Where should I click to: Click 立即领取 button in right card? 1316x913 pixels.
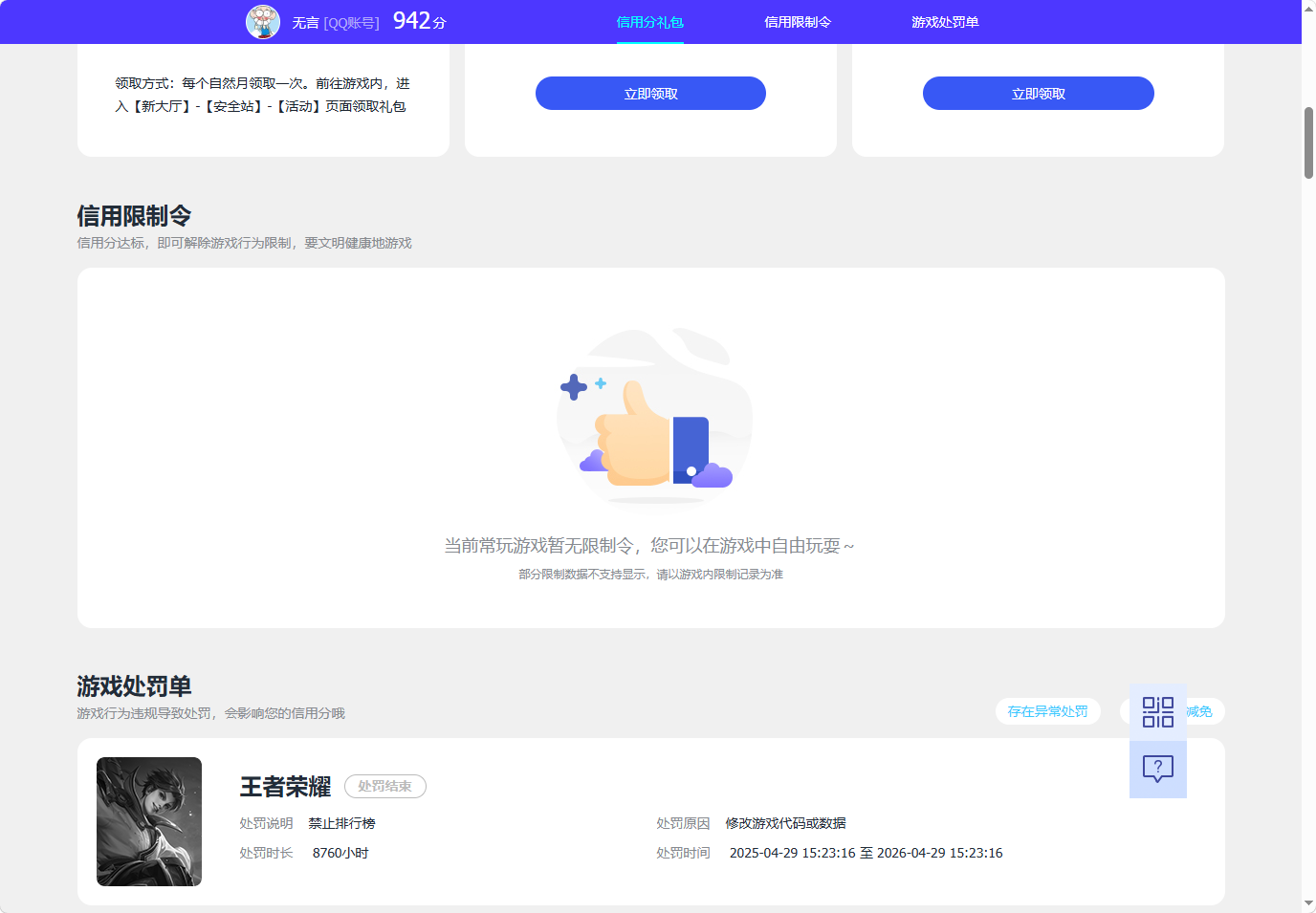(1039, 94)
